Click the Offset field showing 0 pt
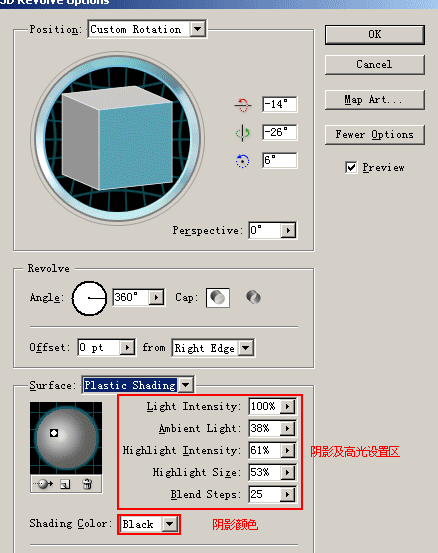 99,348
